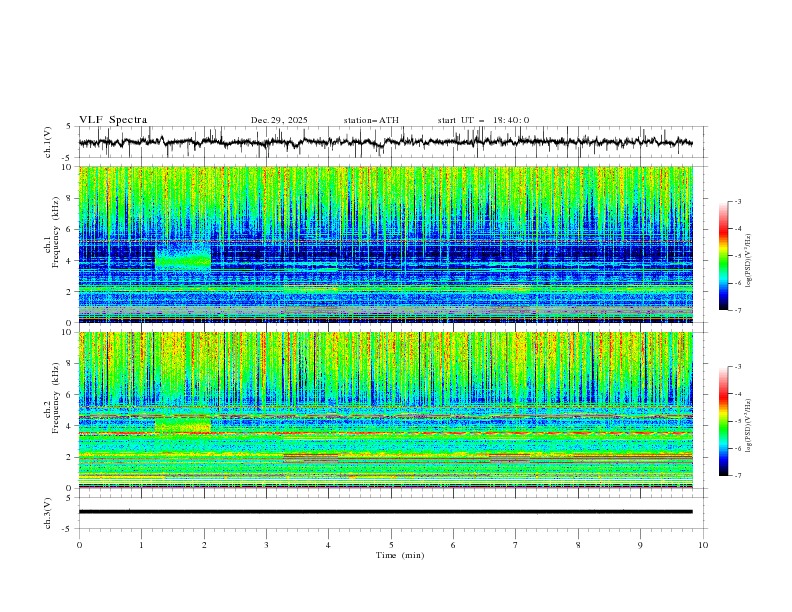Select the "-3" tick on ch.1 colorbar

click(x=737, y=201)
